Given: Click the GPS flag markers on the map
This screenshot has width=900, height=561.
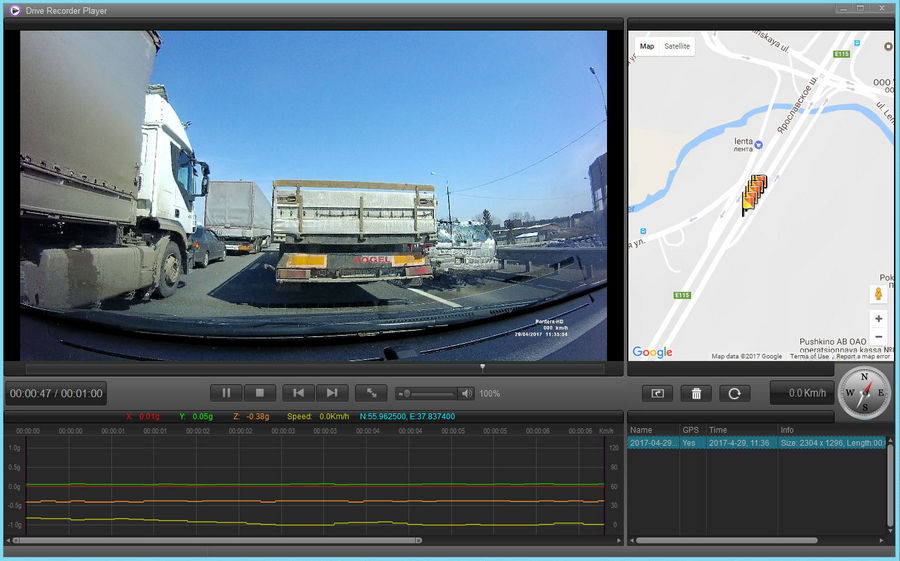Looking at the screenshot, I should click(x=754, y=194).
